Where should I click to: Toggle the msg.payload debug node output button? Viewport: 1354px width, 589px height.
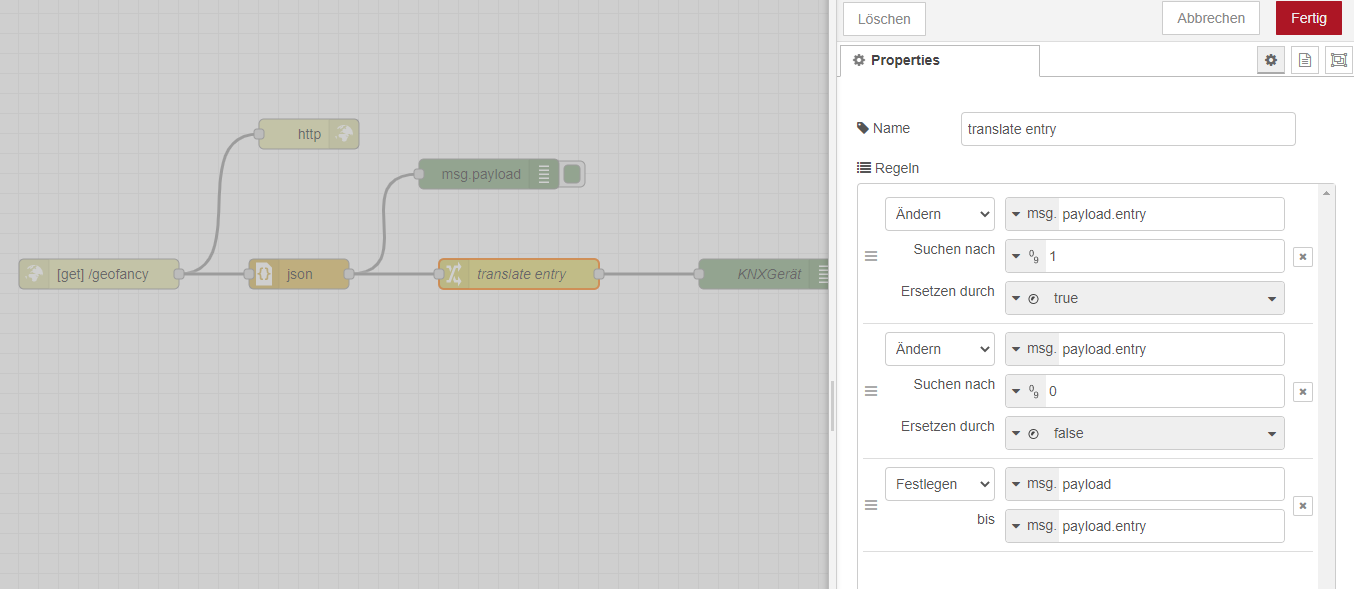(x=572, y=174)
